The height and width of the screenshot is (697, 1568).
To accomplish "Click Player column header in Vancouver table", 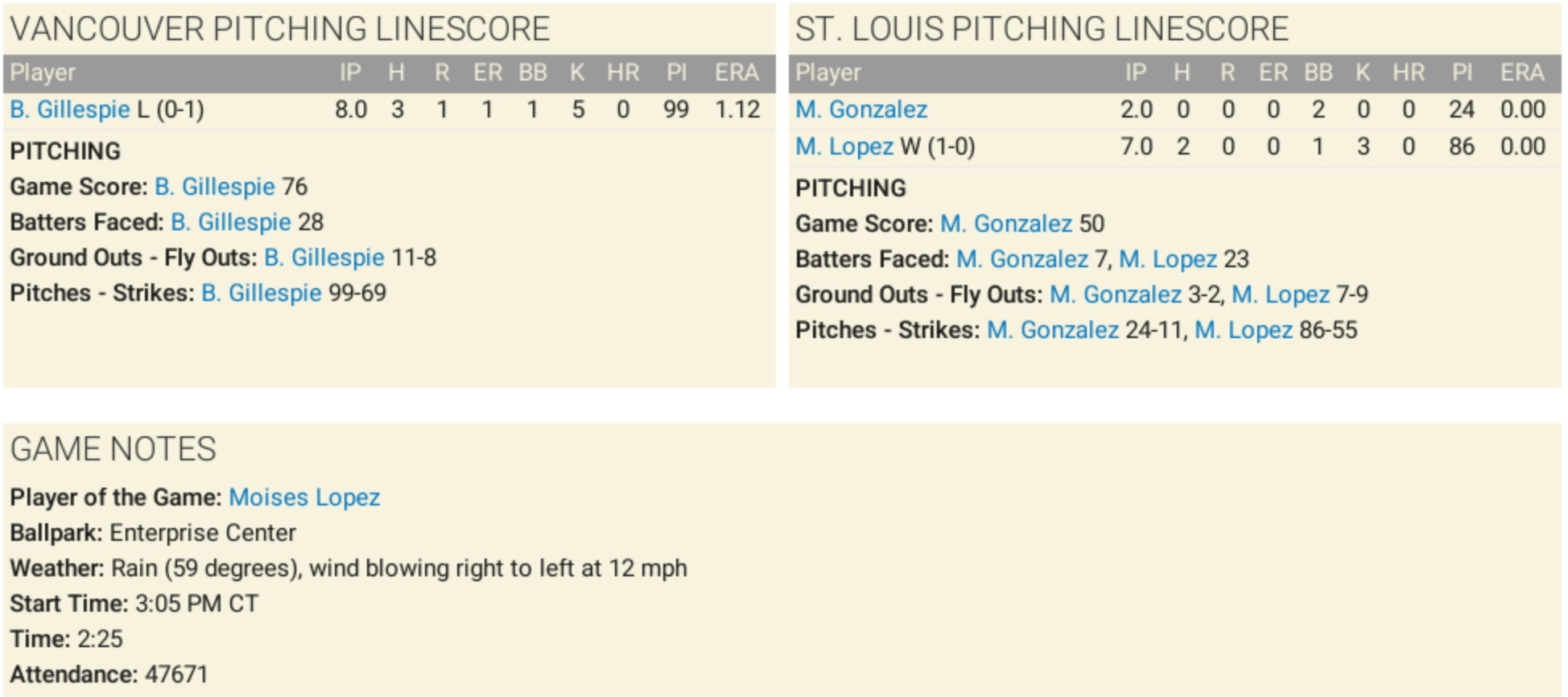I will (43, 72).
